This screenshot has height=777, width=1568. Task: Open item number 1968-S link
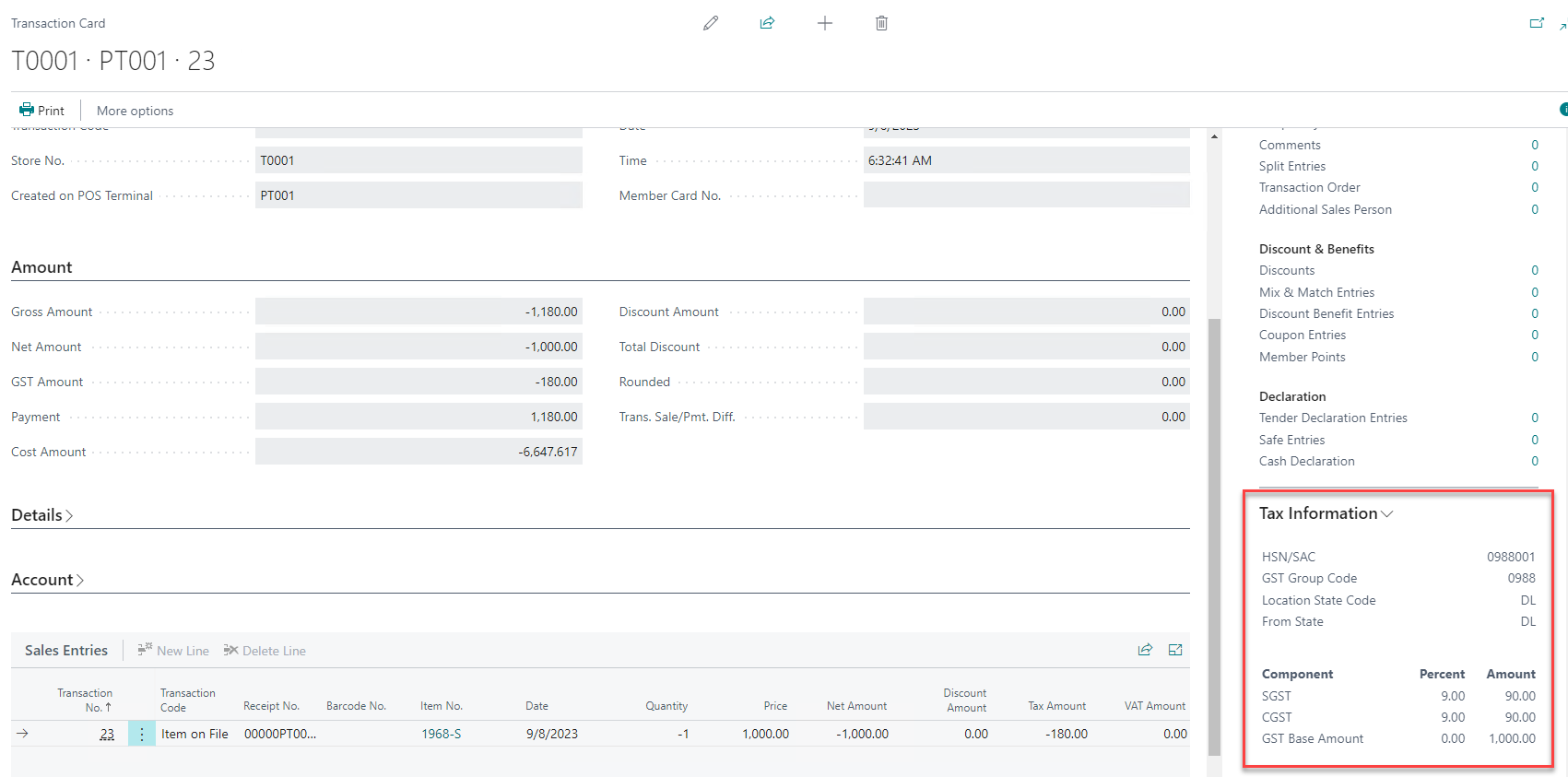pos(441,734)
